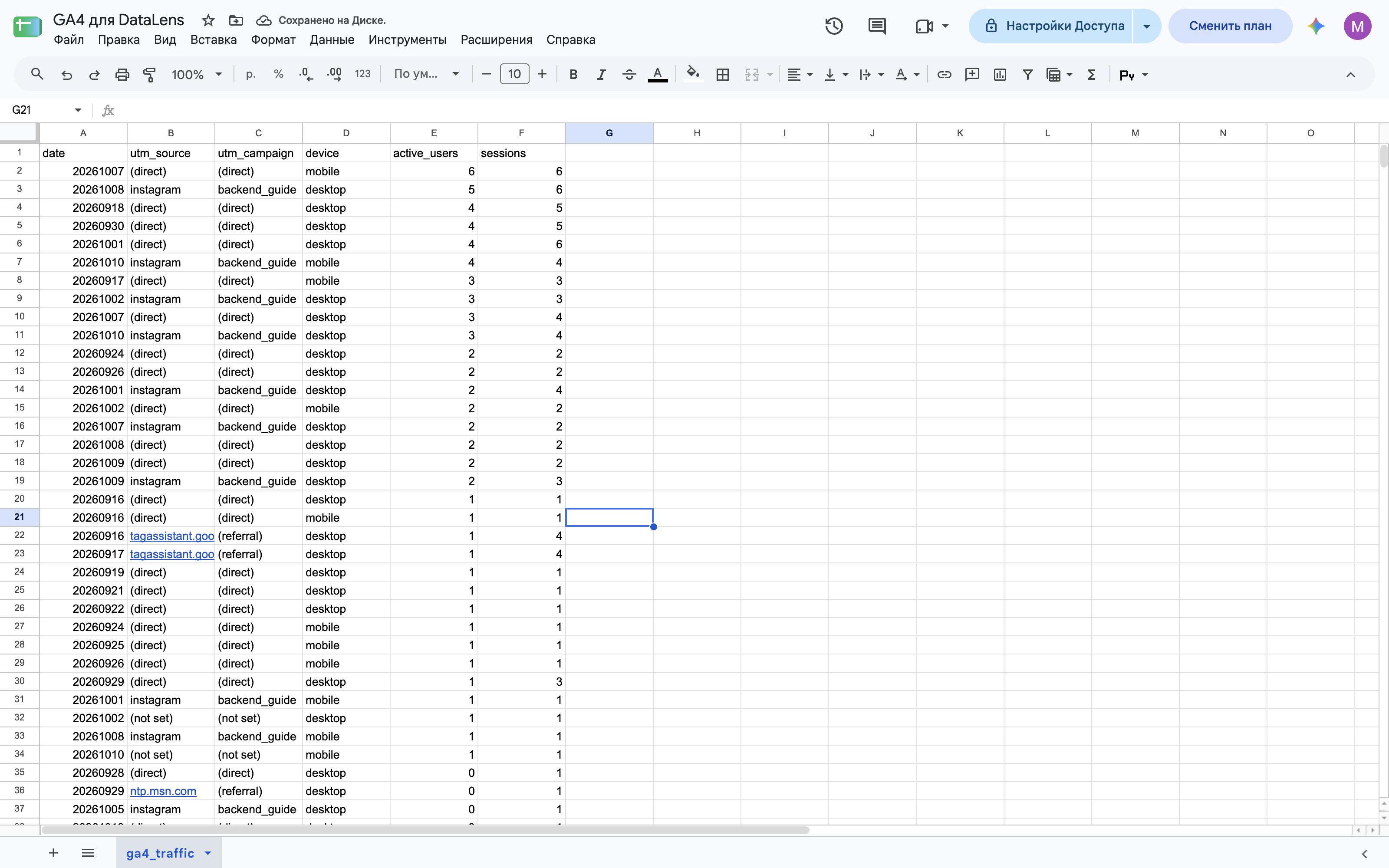Open the Расширения menu

pos(497,39)
